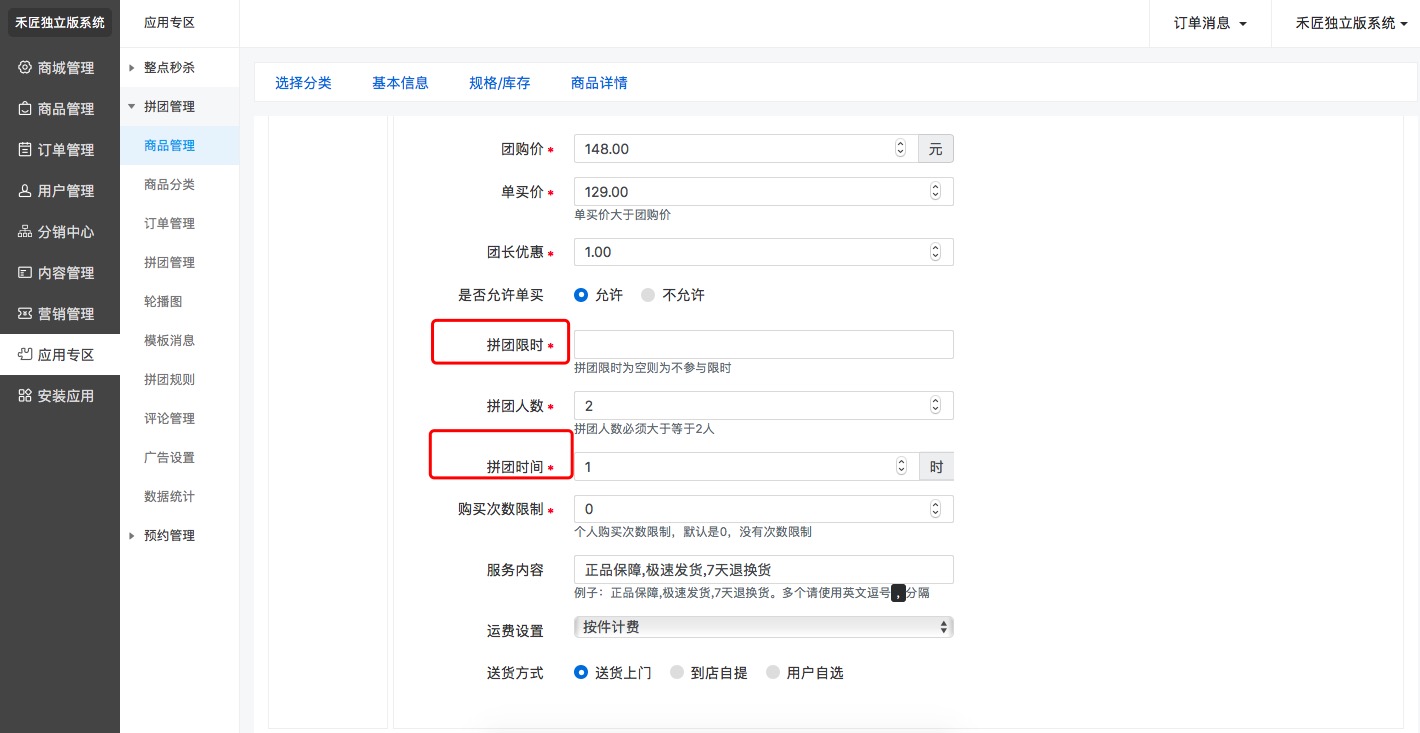
Task: Click the 商城管理 sidebar icon
Action: (x=25, y=68)
